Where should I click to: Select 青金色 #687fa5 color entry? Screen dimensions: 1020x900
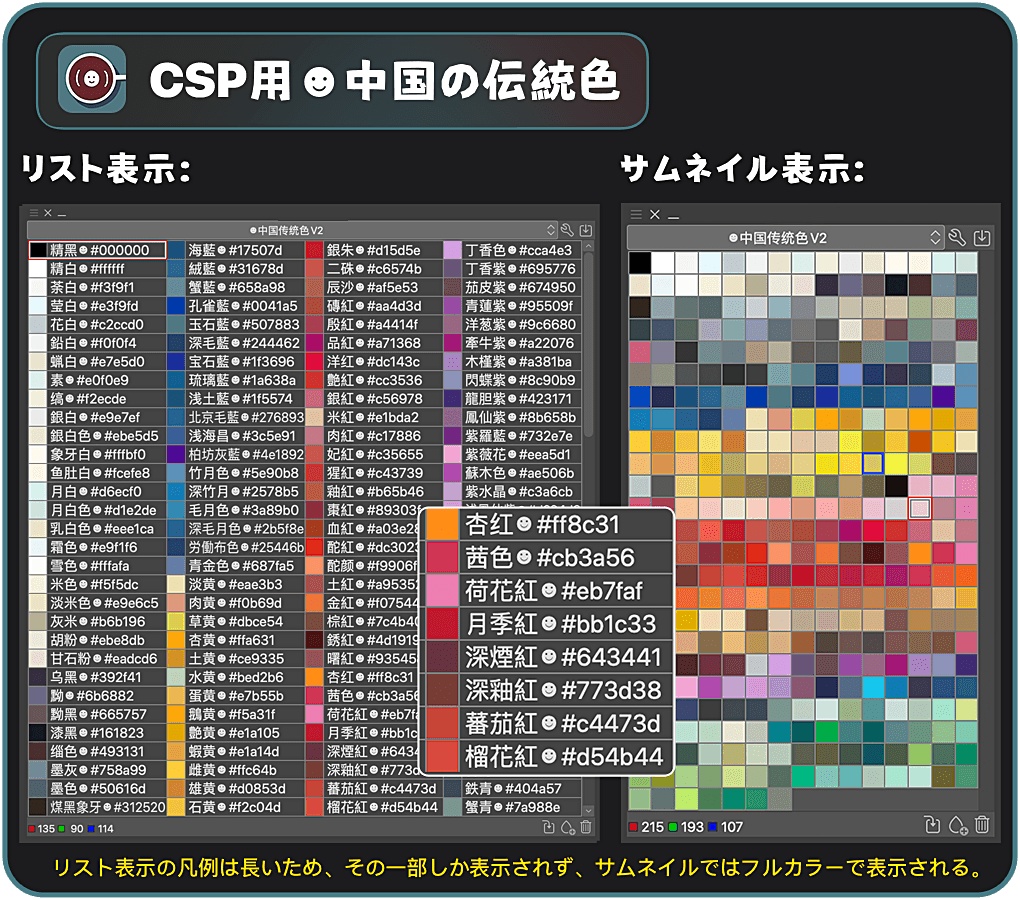tap(235, 566)
